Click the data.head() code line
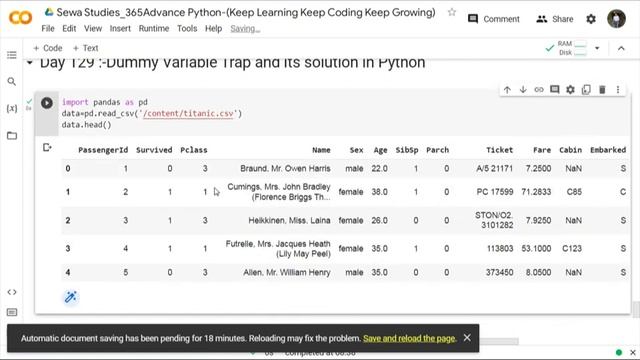The width and height of the screenshot is (640, 360). pos(87,125)
